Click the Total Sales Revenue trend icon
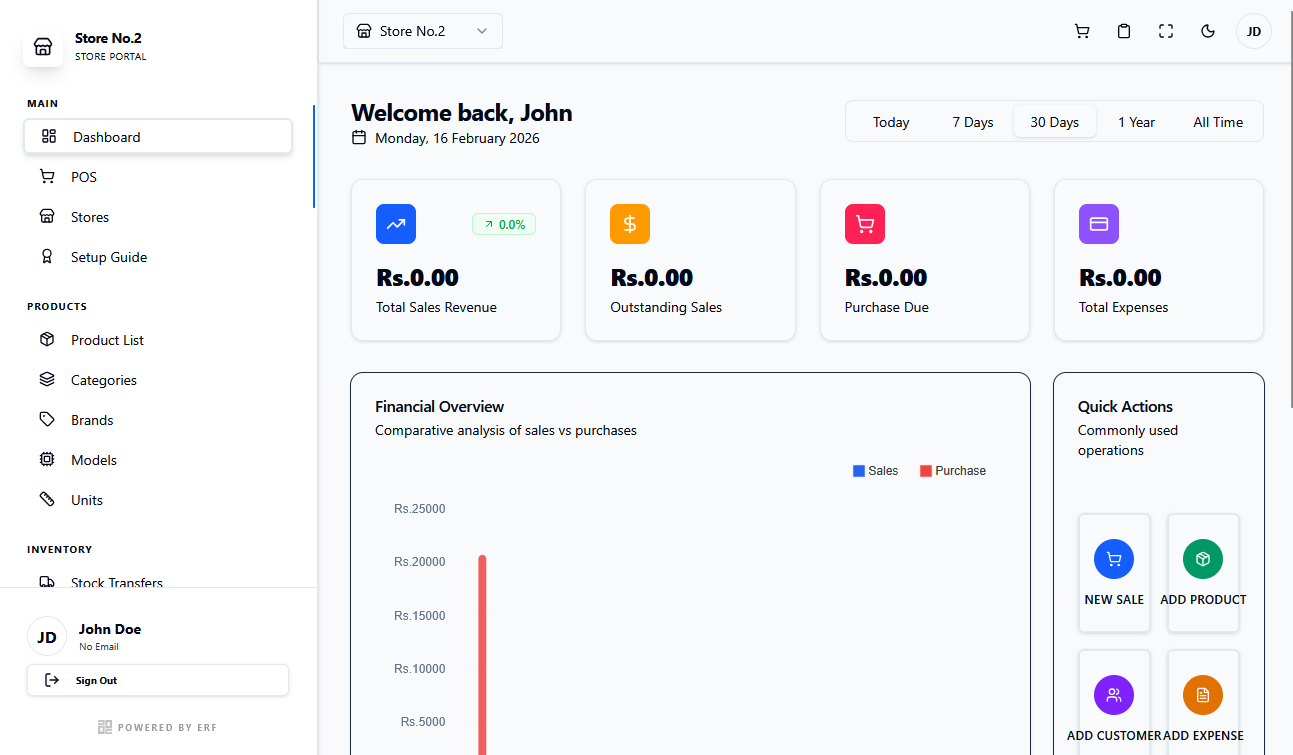Screen dimensions: 1293x755 coord(396,224)
